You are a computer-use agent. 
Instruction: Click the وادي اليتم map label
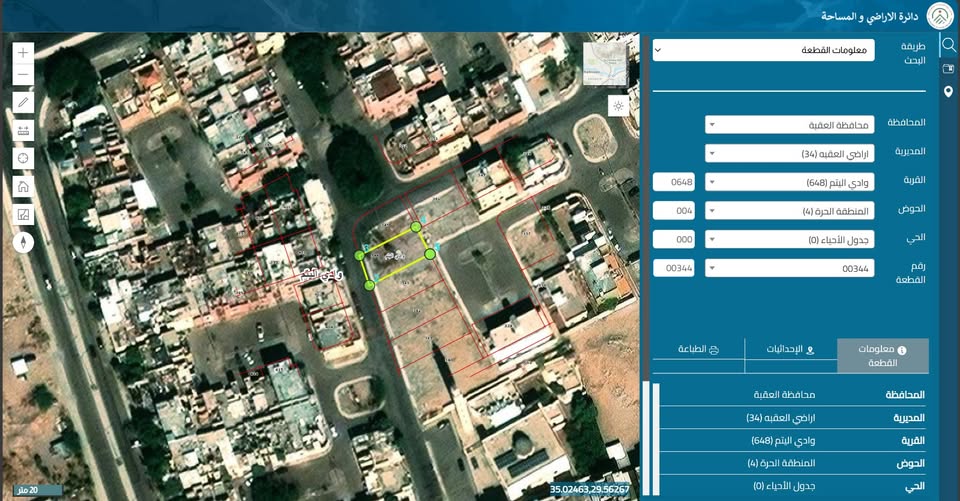[x=320, y=275]
